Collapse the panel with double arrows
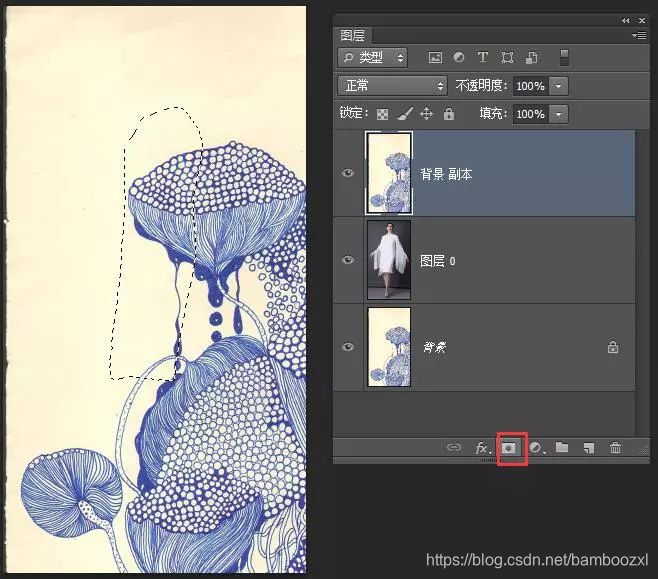 626,20
